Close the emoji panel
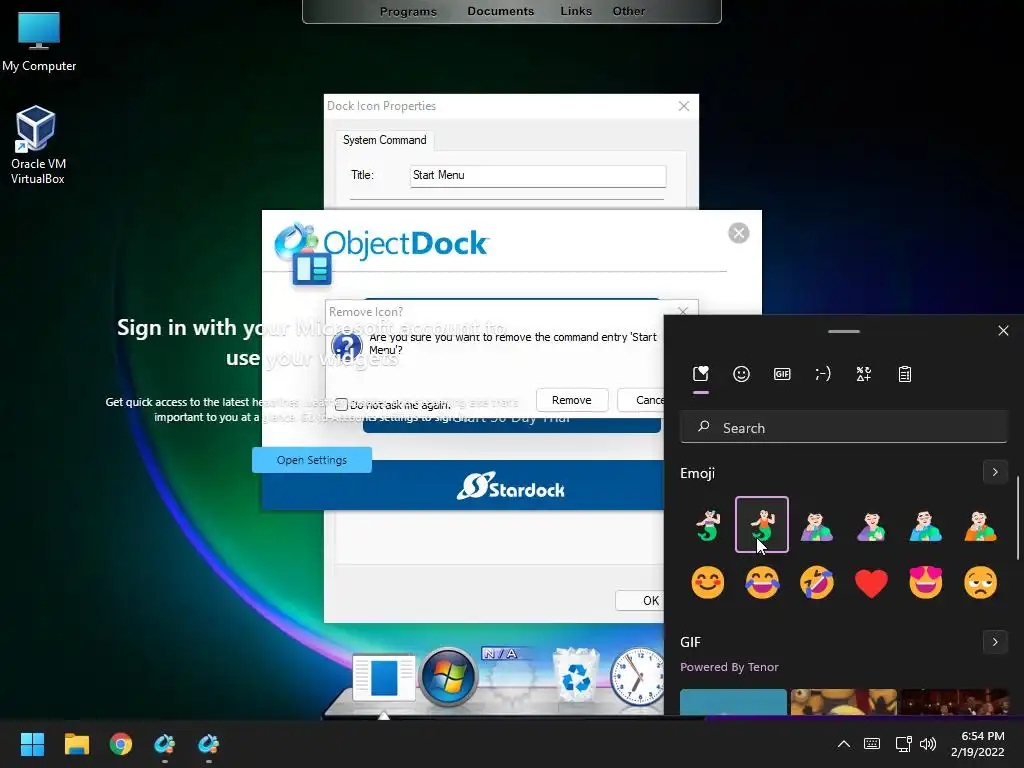Viewport: 1024px width, 768px height. pos(1004,330)
